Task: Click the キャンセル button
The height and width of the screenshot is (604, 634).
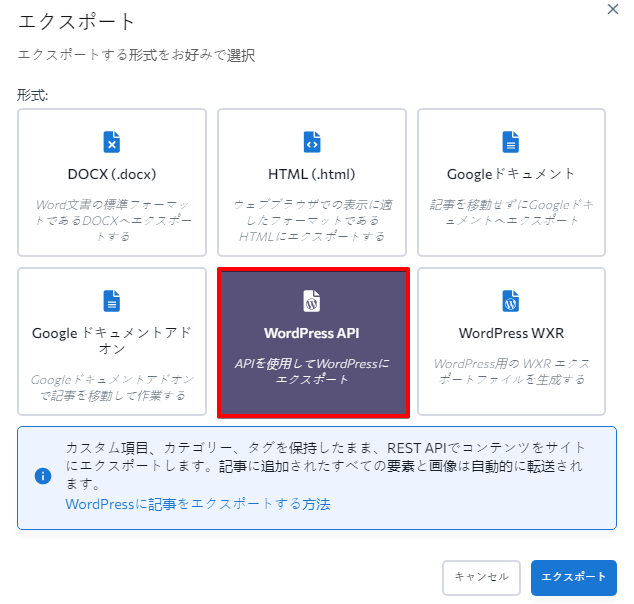Action: coord(481,577)
